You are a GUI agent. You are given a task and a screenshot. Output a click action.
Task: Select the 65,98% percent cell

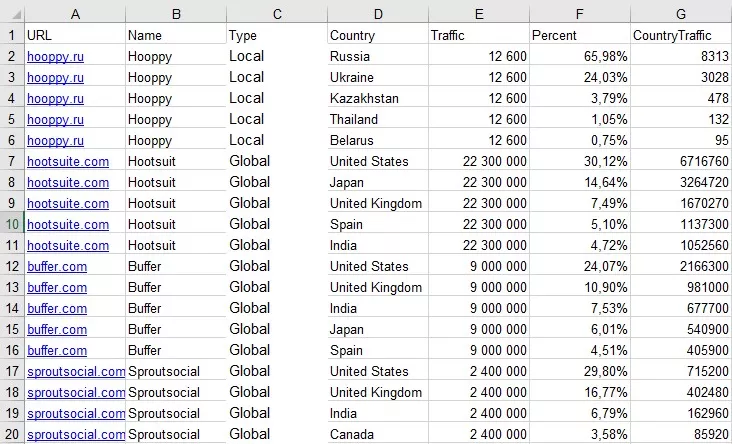[580, 56]
